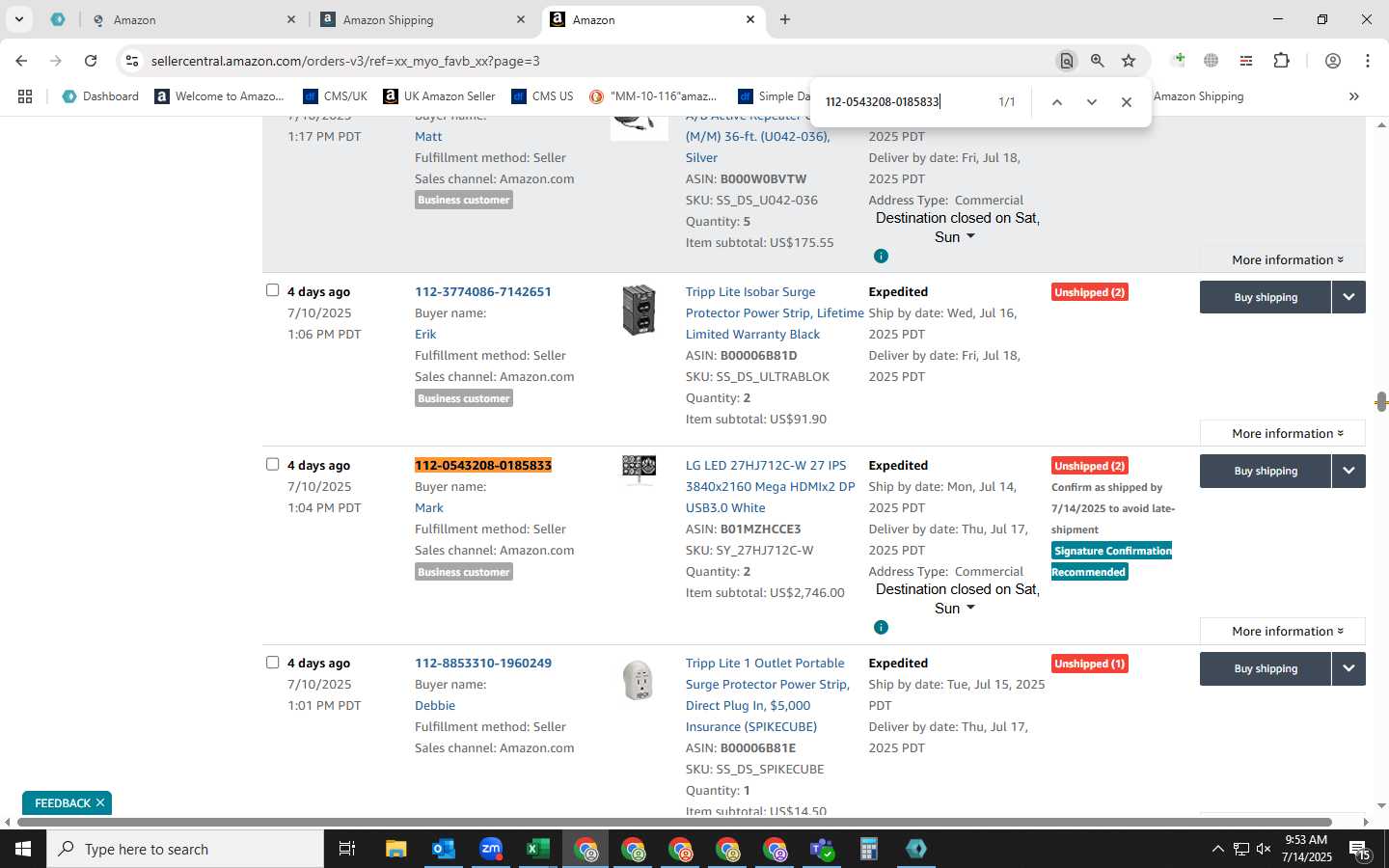Viewport: 1389px width, 868px height.
Task: Expand destination closed days for Mark's order
Action: pyautogui.click(x=957, y=599)
